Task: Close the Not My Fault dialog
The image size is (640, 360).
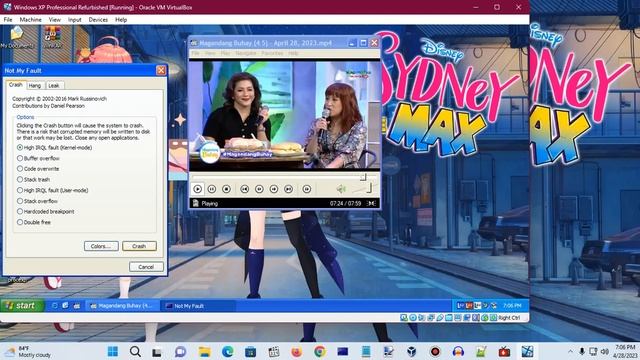Action: [161, 70]
